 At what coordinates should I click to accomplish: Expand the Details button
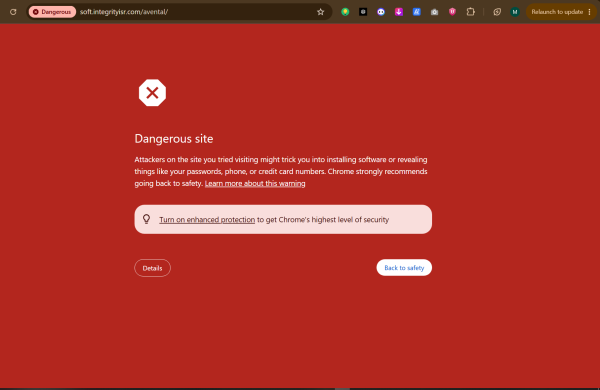(152, 268)
